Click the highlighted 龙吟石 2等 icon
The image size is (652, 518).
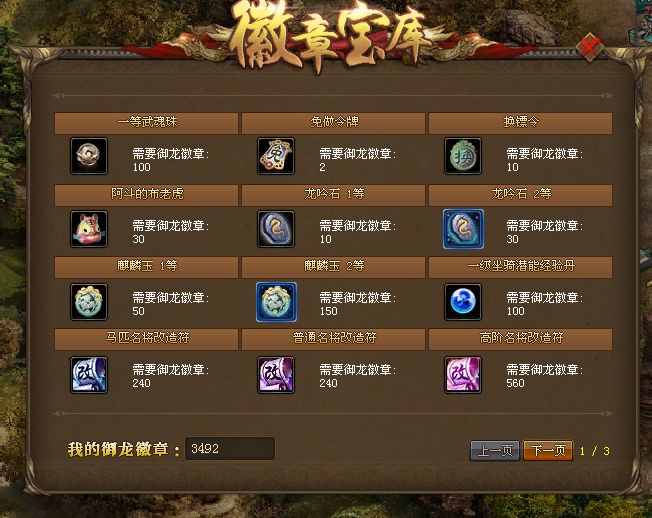[x=463, y=229]
